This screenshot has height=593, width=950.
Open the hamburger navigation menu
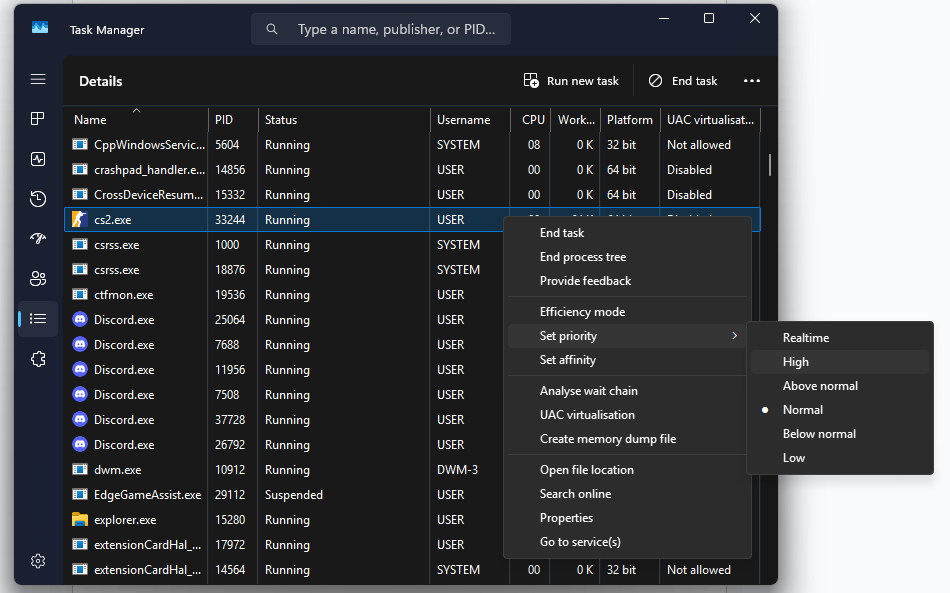pyautogui.click(x=38, y=79)
